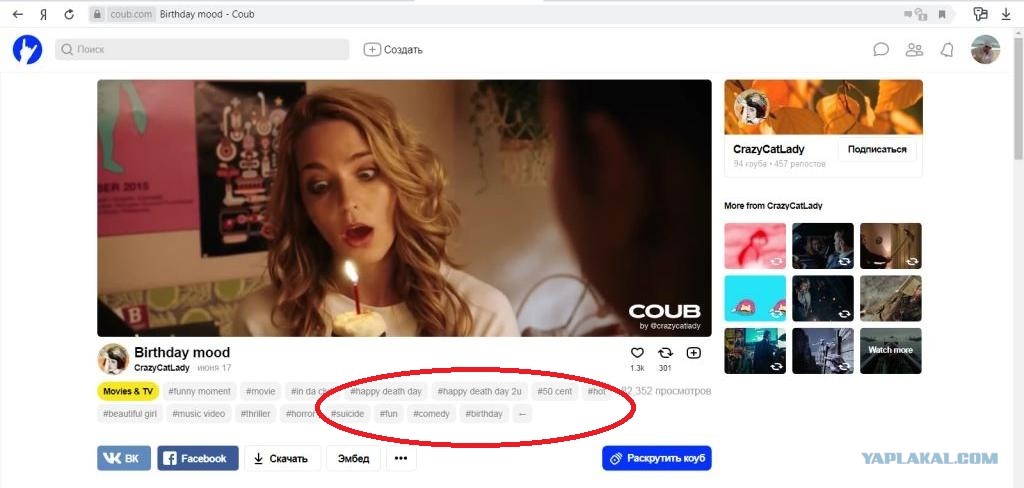
Task: Open the #beautiful girl tag
Action: click(129, 414)
